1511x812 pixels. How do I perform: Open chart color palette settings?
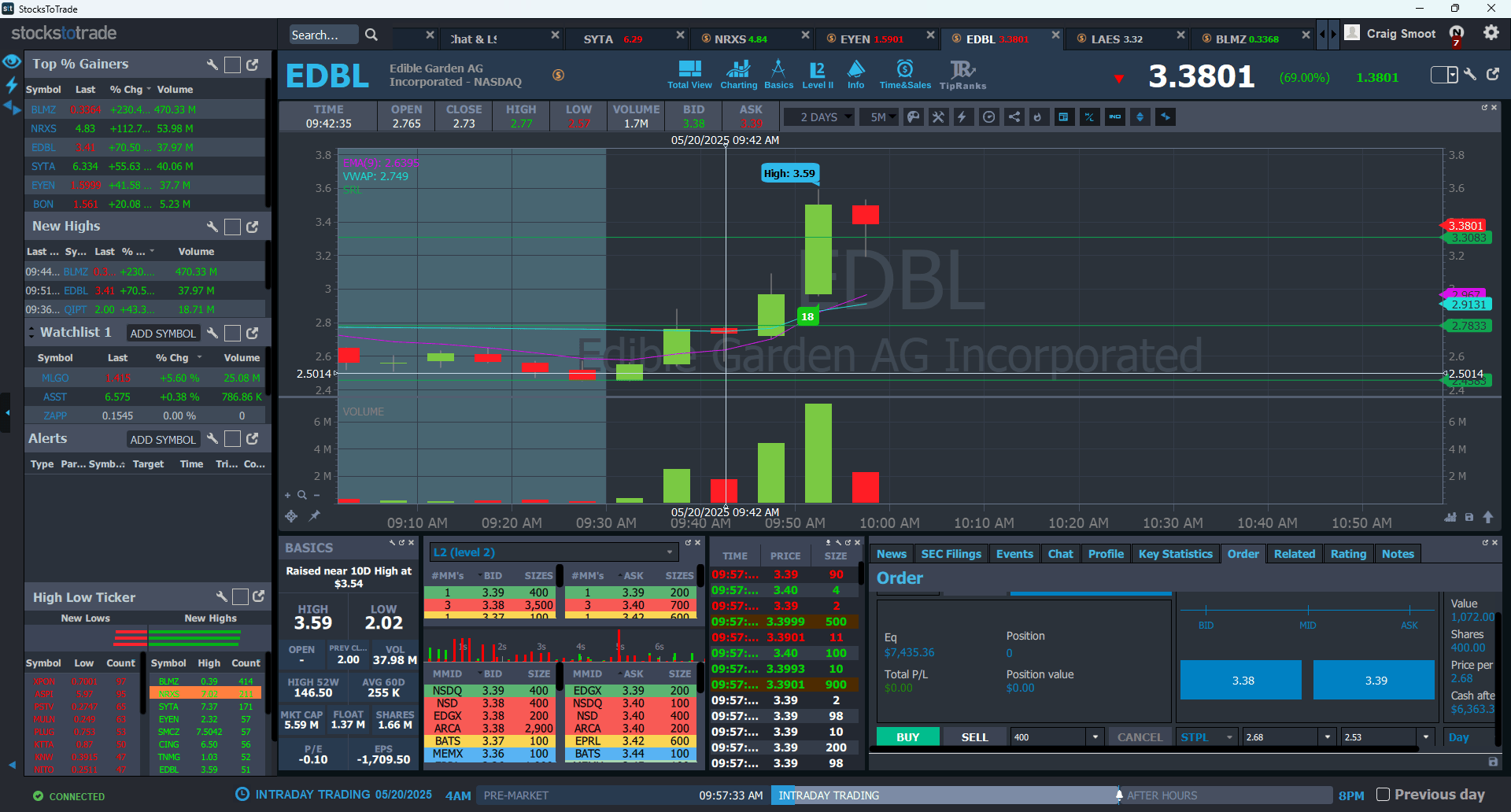[913, 117]
